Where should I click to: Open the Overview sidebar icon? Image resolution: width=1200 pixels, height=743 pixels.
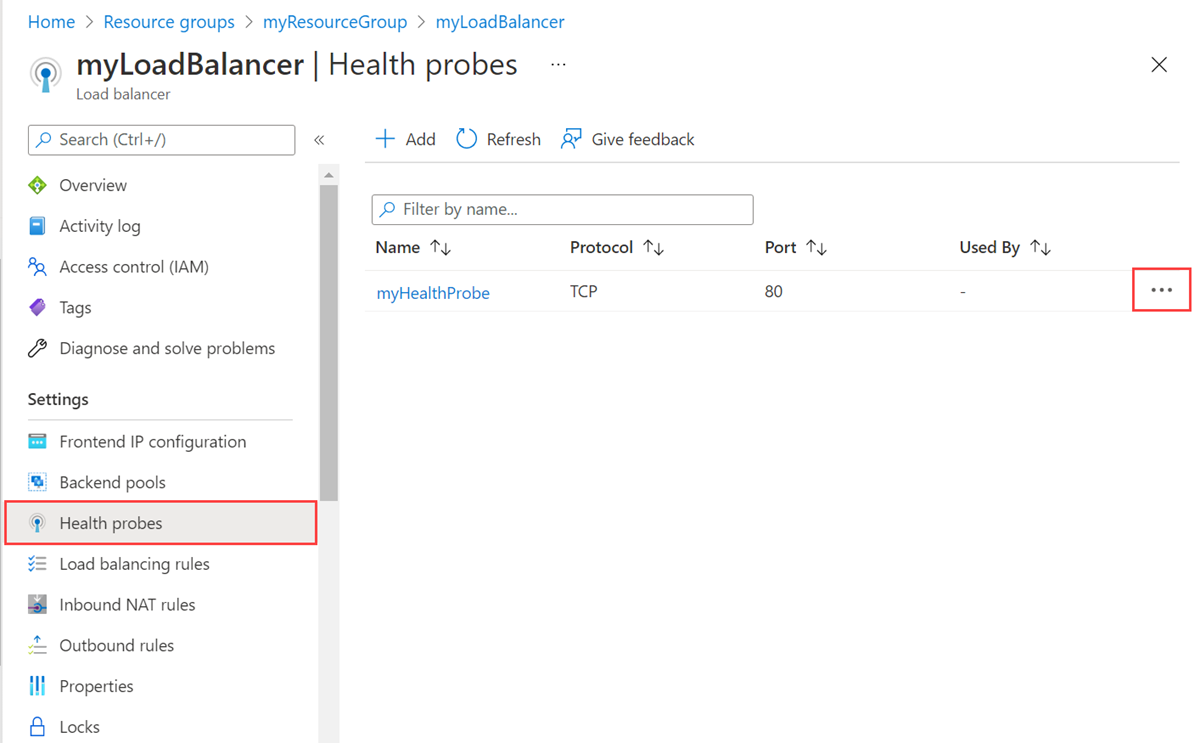37,185
